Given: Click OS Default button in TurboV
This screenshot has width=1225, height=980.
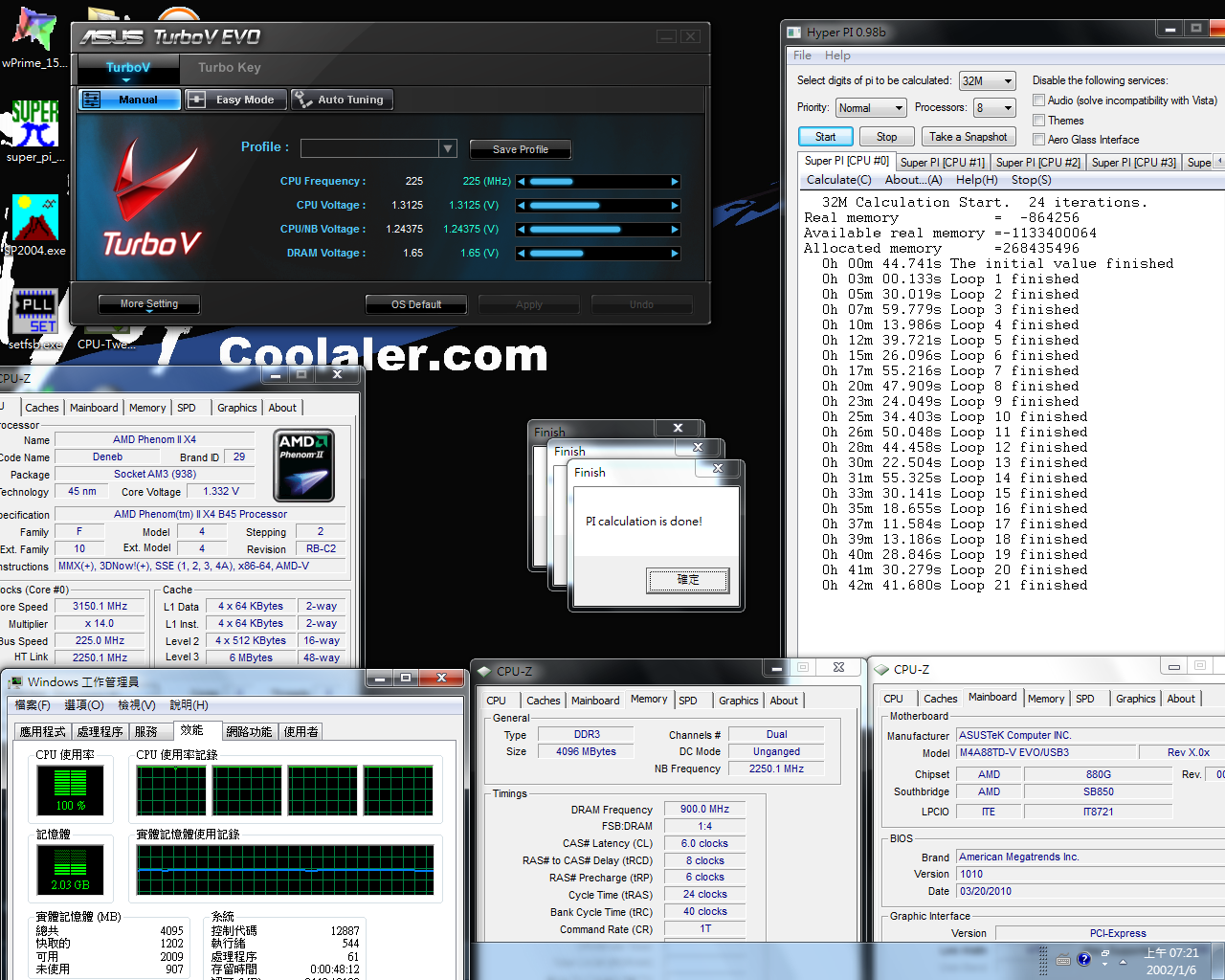Looking at the screenshot, I should (x=416, y=304).
